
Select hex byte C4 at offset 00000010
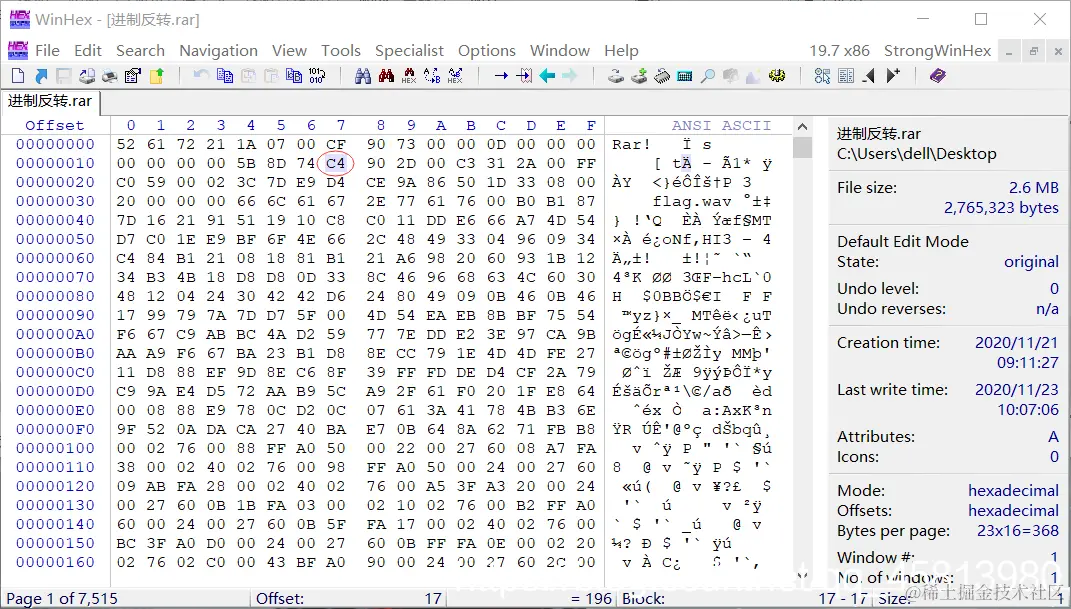point(335,163)
